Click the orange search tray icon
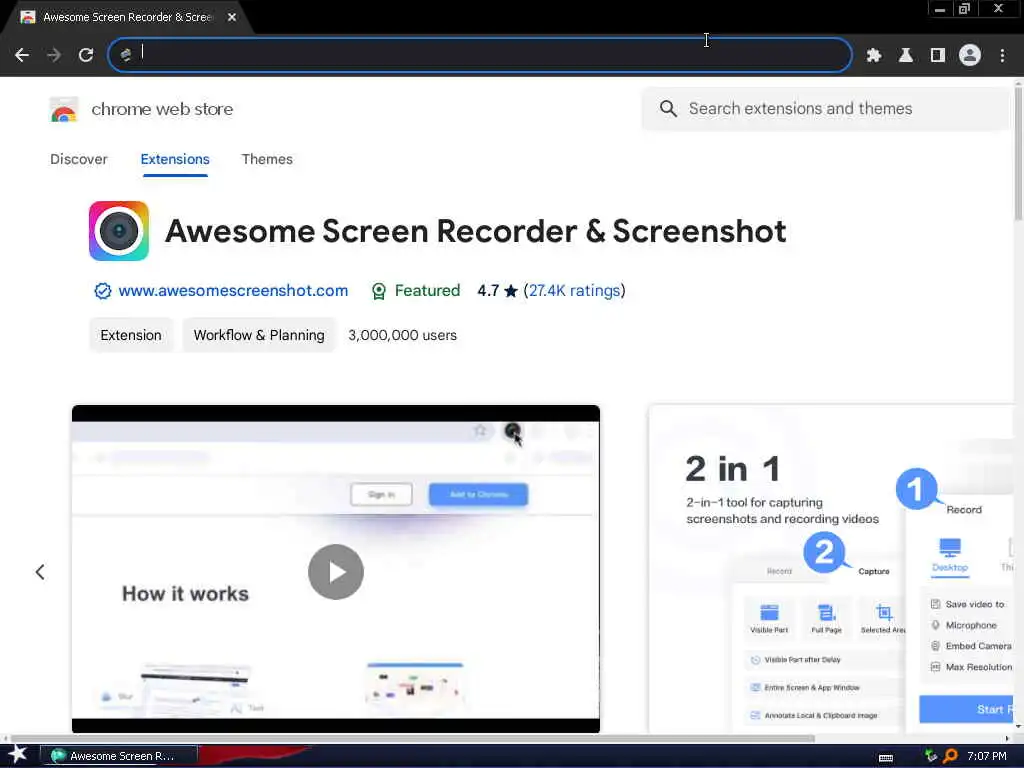This screenshot has width=1024, height=768. (950, 756)
